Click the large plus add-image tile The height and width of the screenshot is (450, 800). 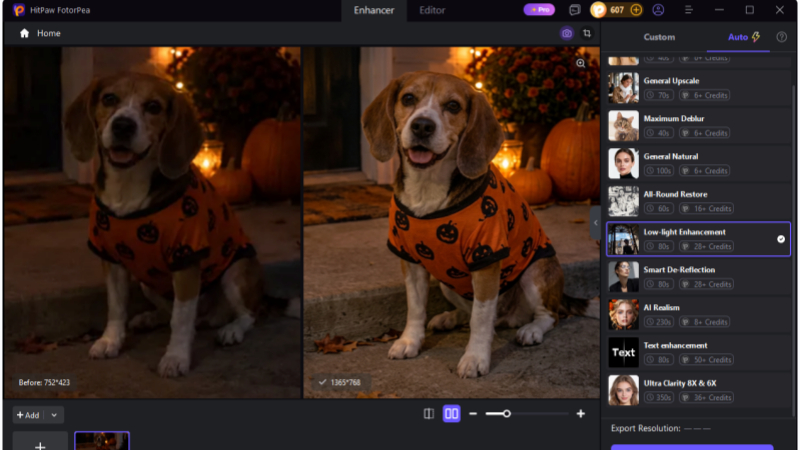click(x=40, y=442)
